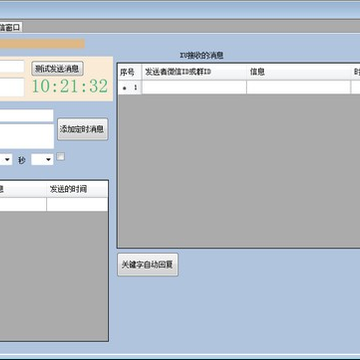
Task: Select row 1 header in received messages table
Action: (x=130, y=88)
